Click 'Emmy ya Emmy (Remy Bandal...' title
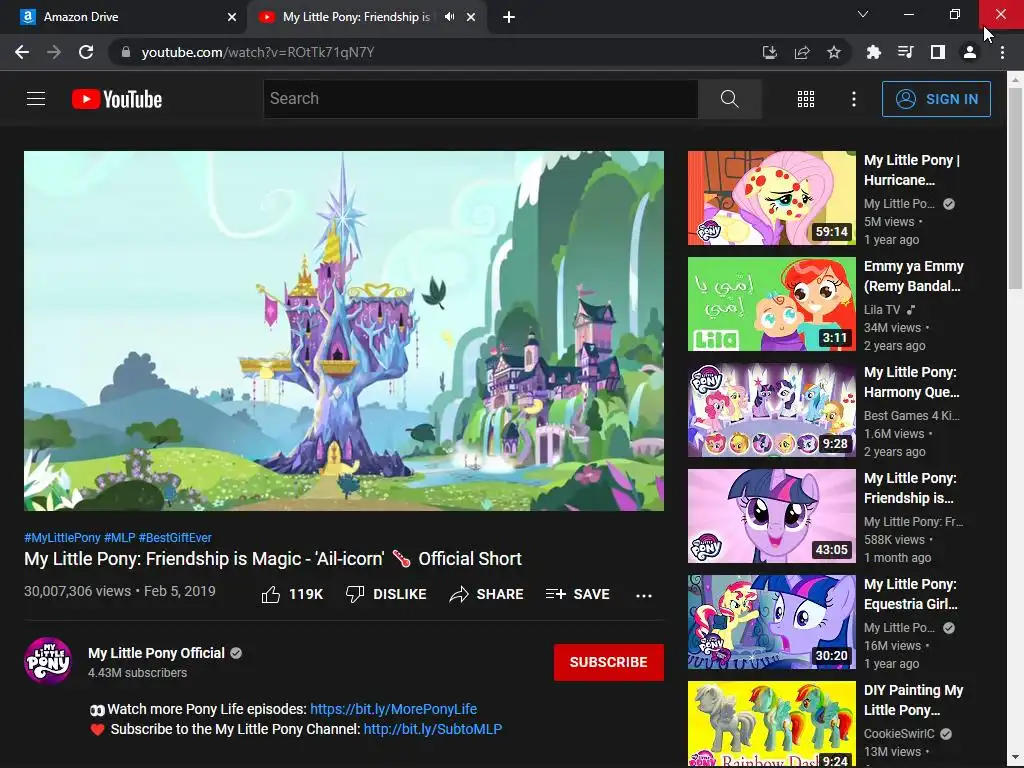 (x=914, y=276)
